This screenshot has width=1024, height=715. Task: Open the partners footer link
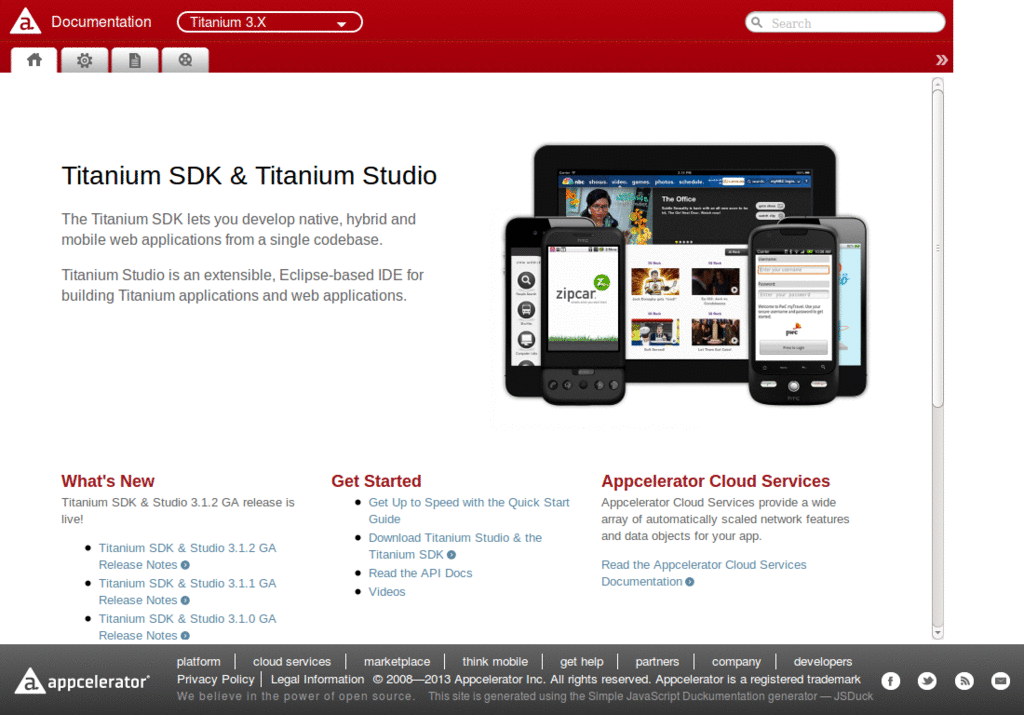pyautogui.click(x=657, y=661)
